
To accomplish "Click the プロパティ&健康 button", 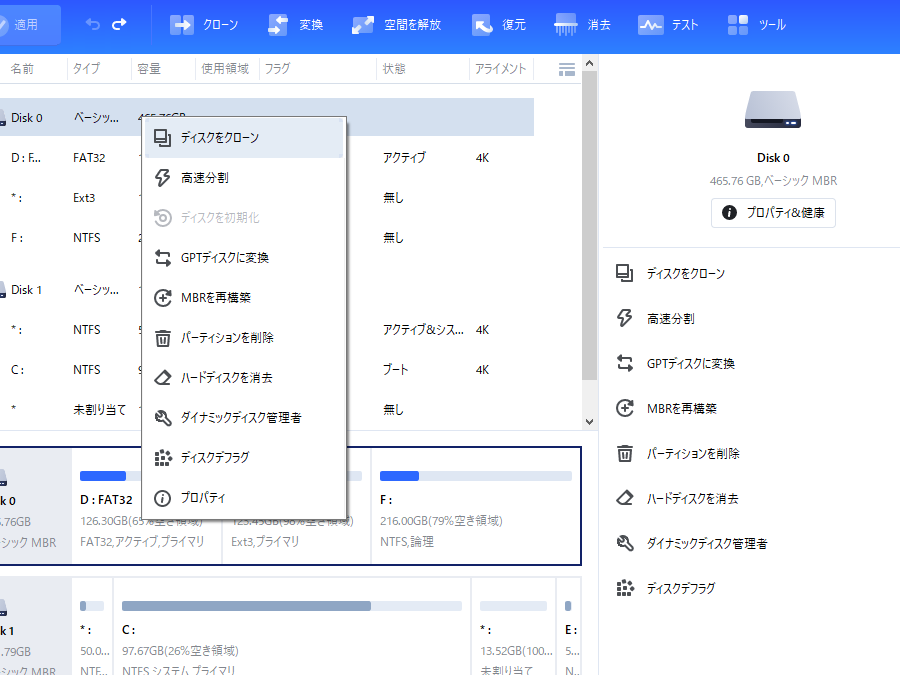I will click(x=773, y=213).
